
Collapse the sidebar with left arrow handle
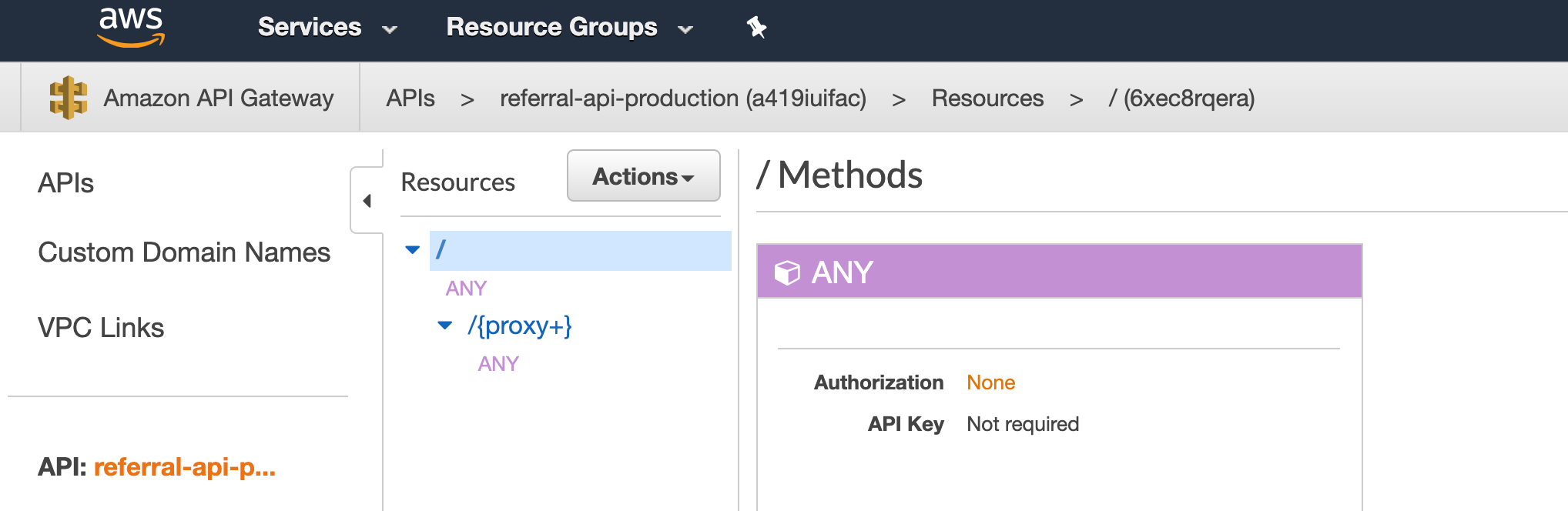click(x=367, y=201)
